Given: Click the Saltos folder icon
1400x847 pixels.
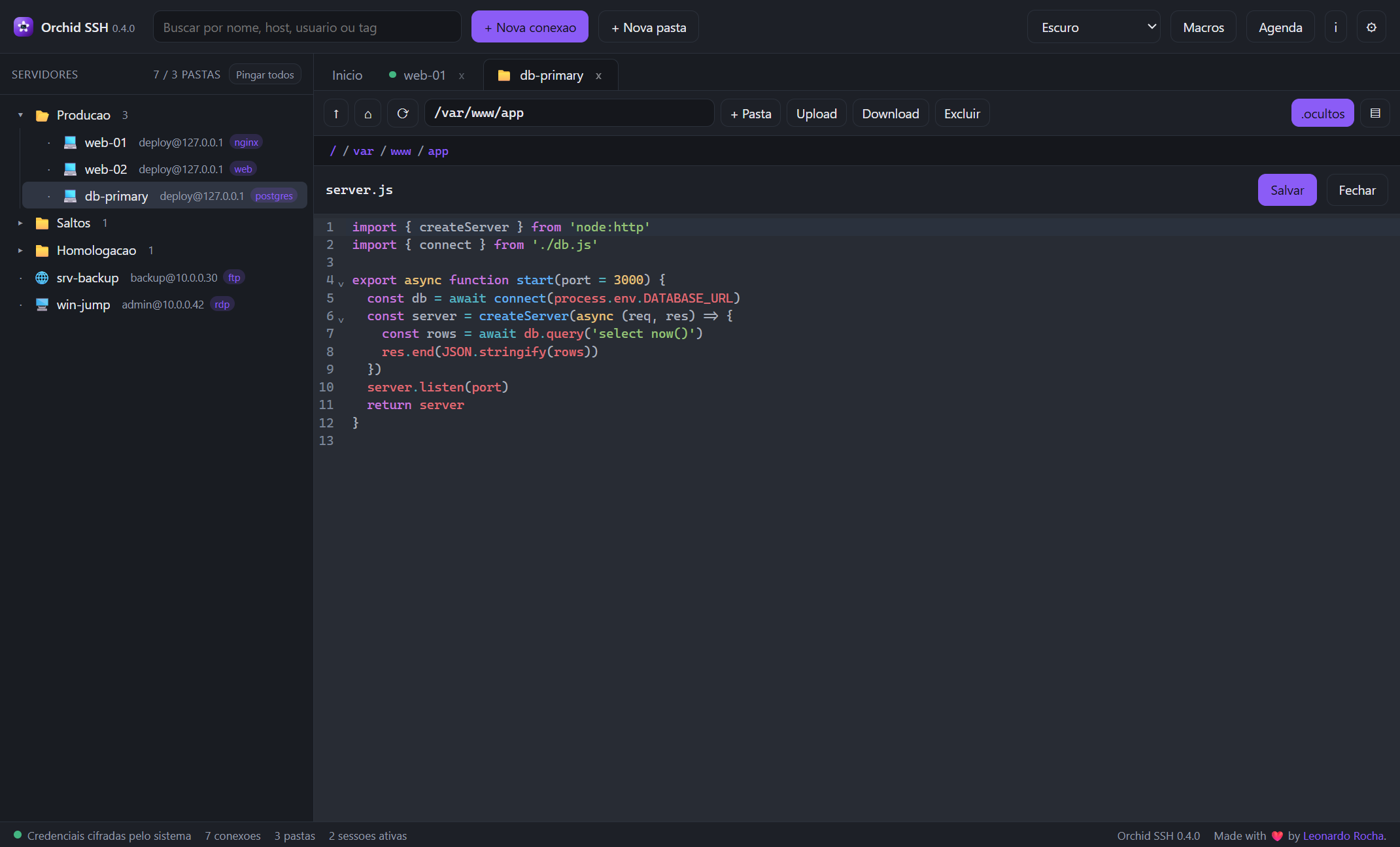Looking at the screenshot, I should click(x=43, y=223).
